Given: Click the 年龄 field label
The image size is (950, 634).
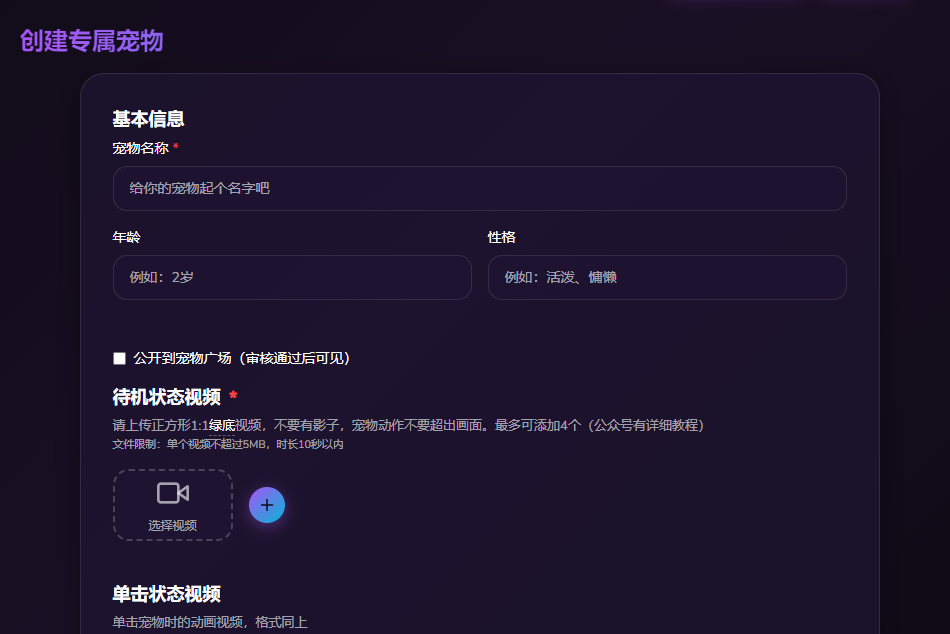Looking at the screenshot, I should pos(127,237).
